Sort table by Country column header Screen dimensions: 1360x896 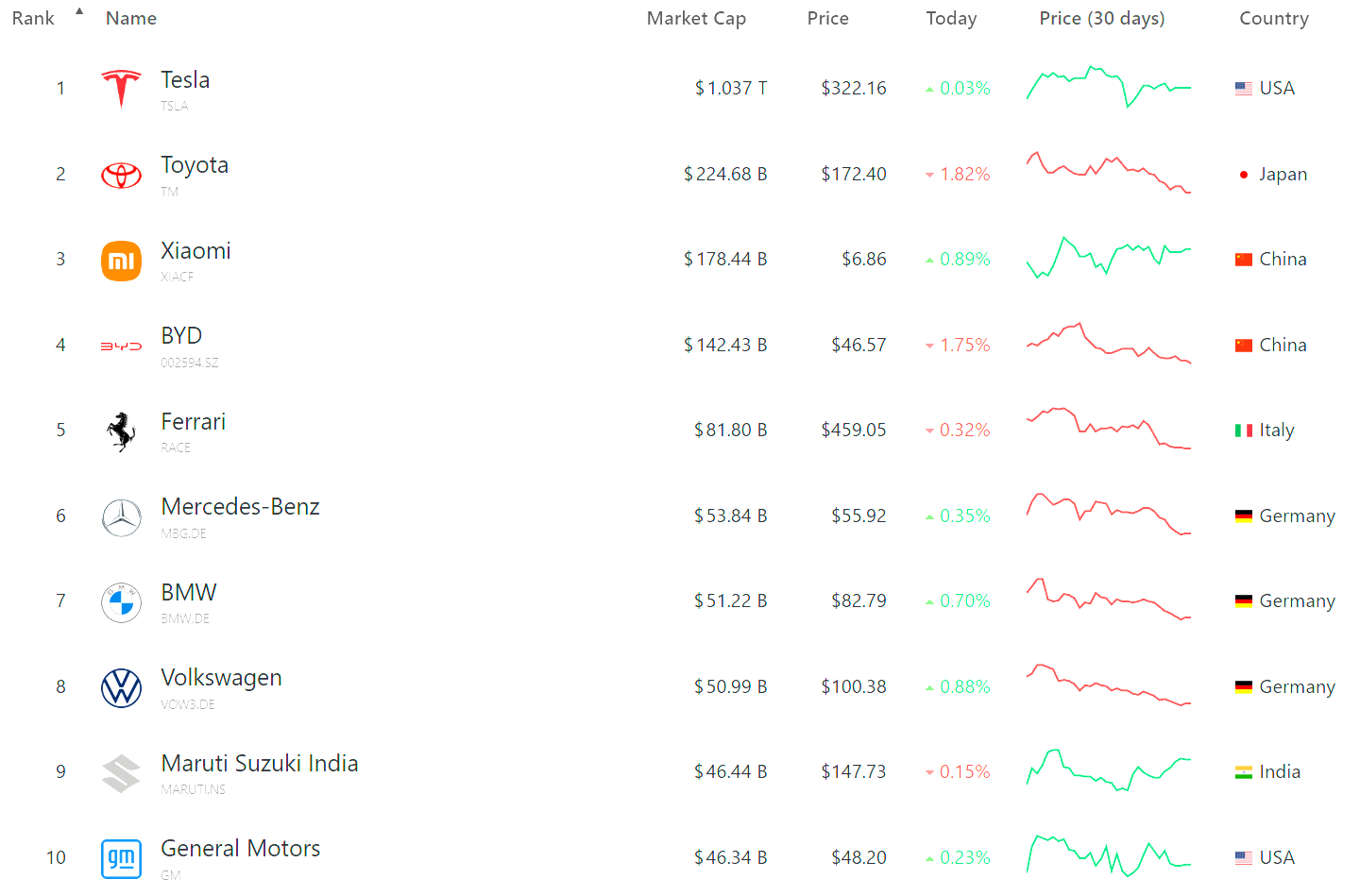1274,18
